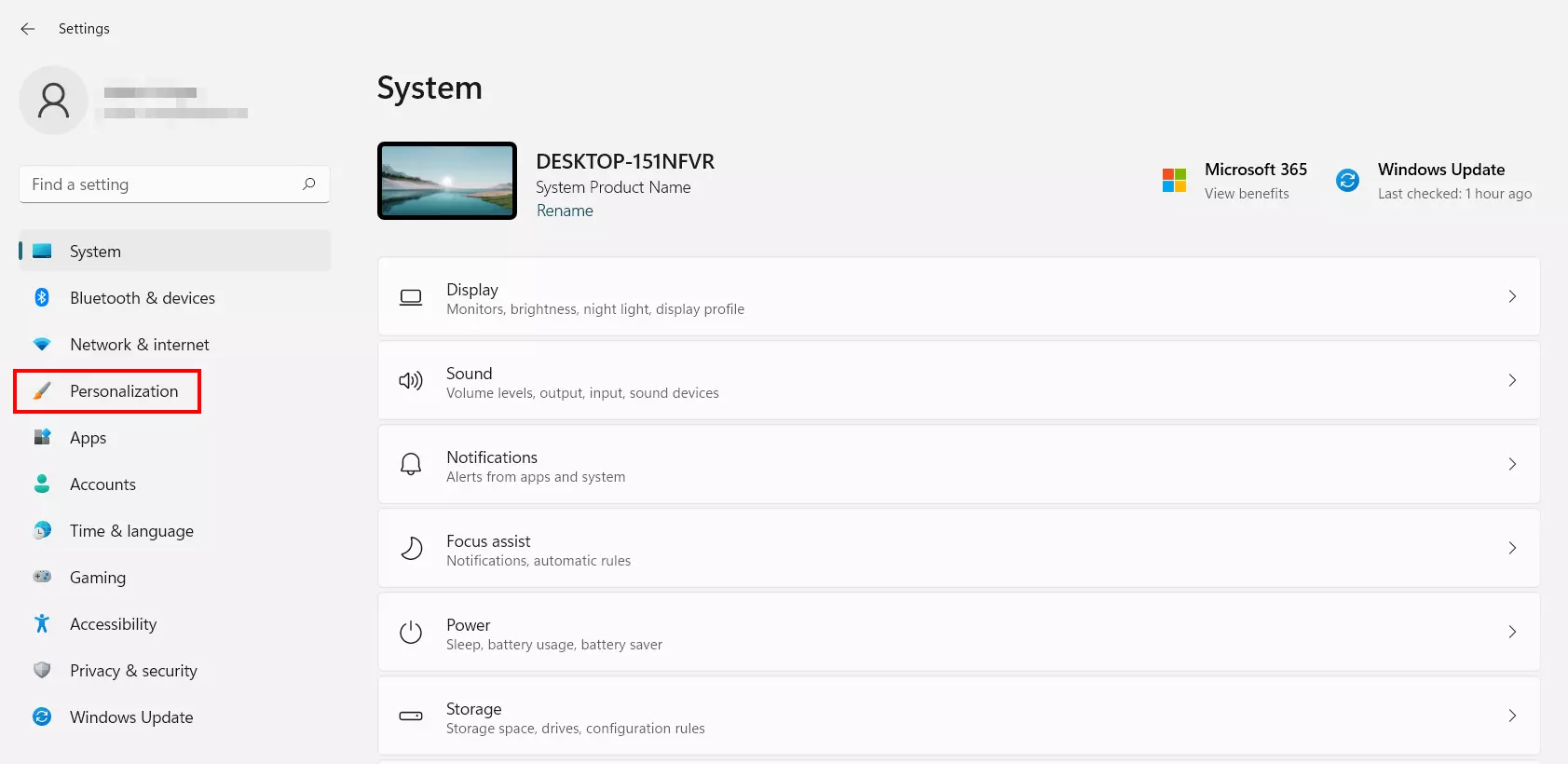Click the desktop wallpaper thumbnail
This screenshot has width=1568, height=764.
tap(447, 181)
